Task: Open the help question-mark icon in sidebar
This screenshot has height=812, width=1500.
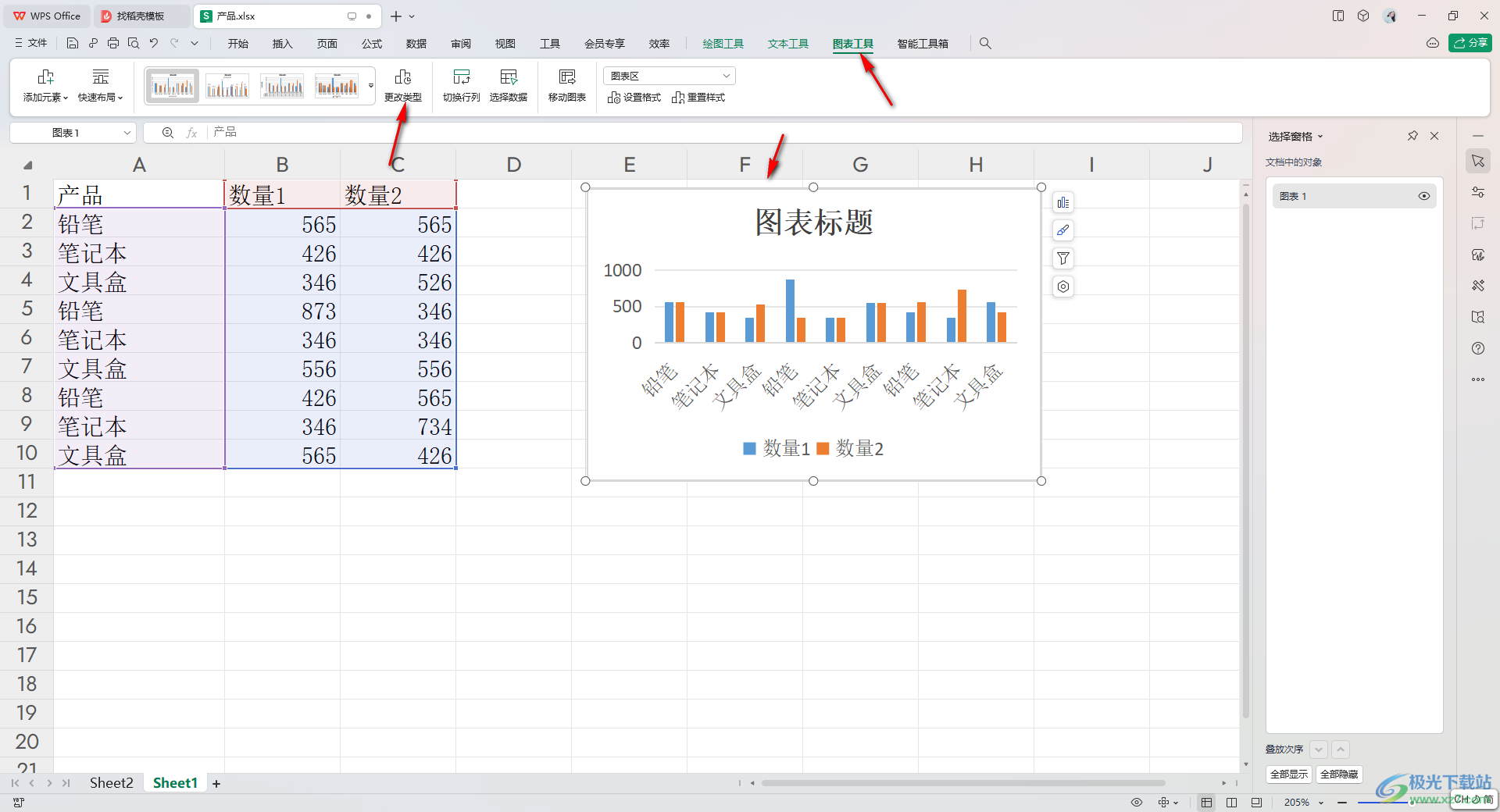Action: pos(1478,348)
